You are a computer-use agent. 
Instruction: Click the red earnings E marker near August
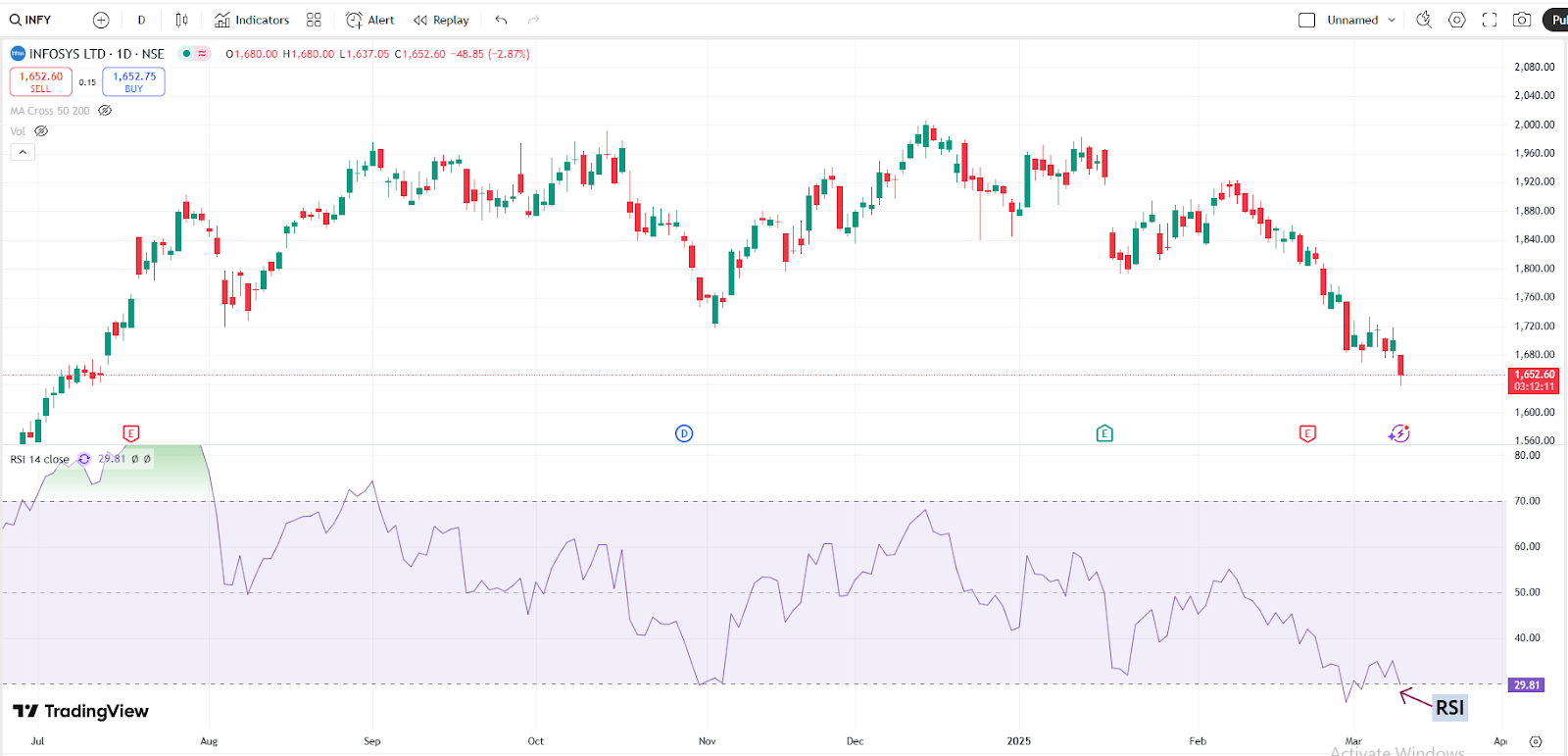click(x=131, y=433)
